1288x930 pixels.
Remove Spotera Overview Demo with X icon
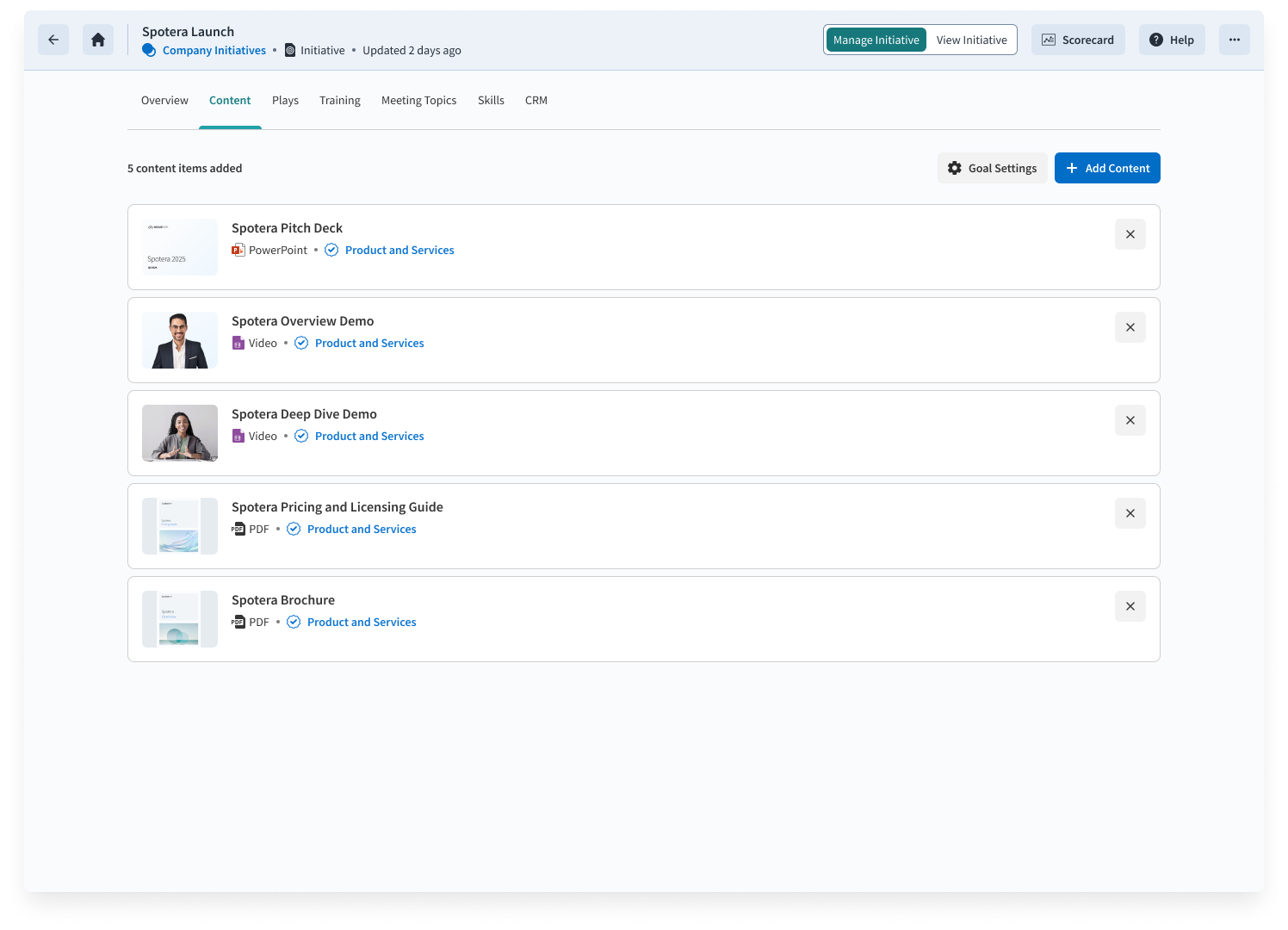pos(1130,327)
